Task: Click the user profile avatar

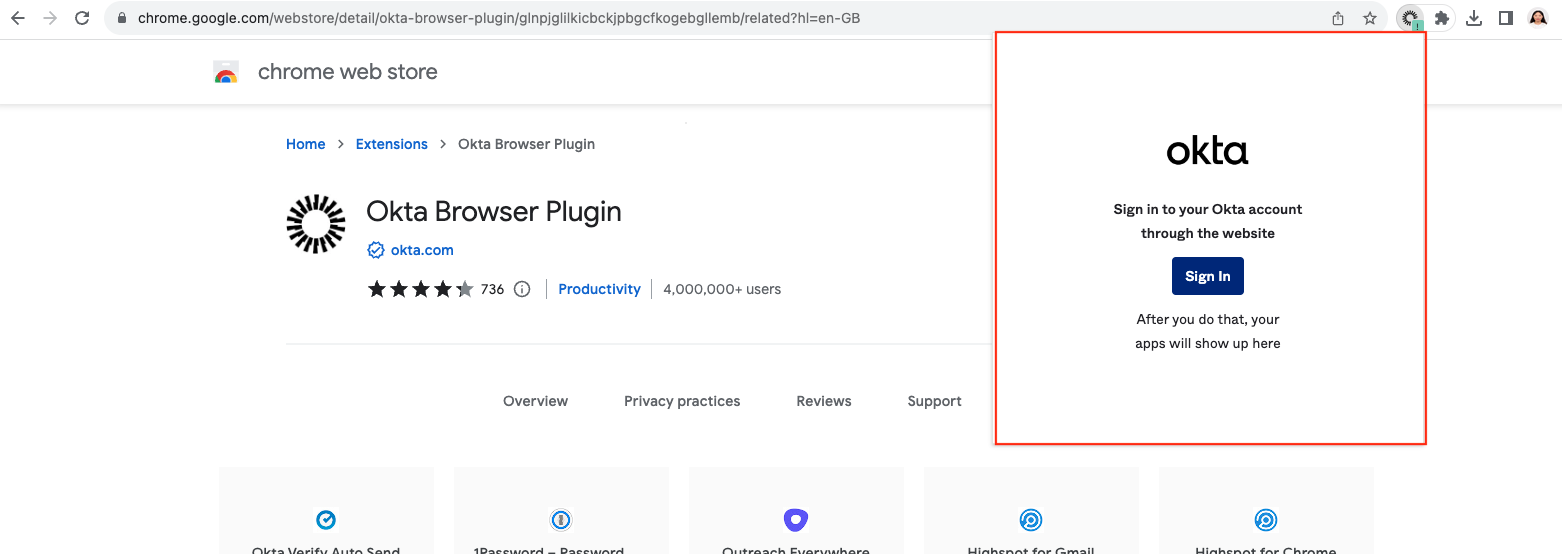Action: coord(1538,18)
